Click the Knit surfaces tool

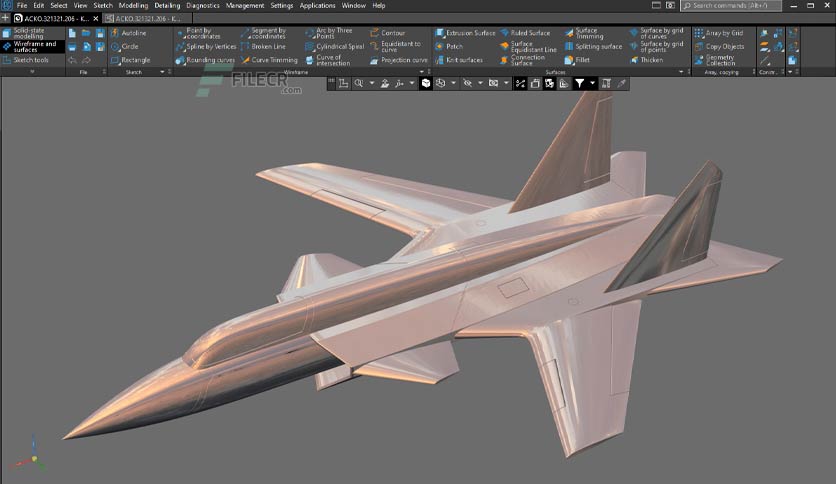pos(459,60)
